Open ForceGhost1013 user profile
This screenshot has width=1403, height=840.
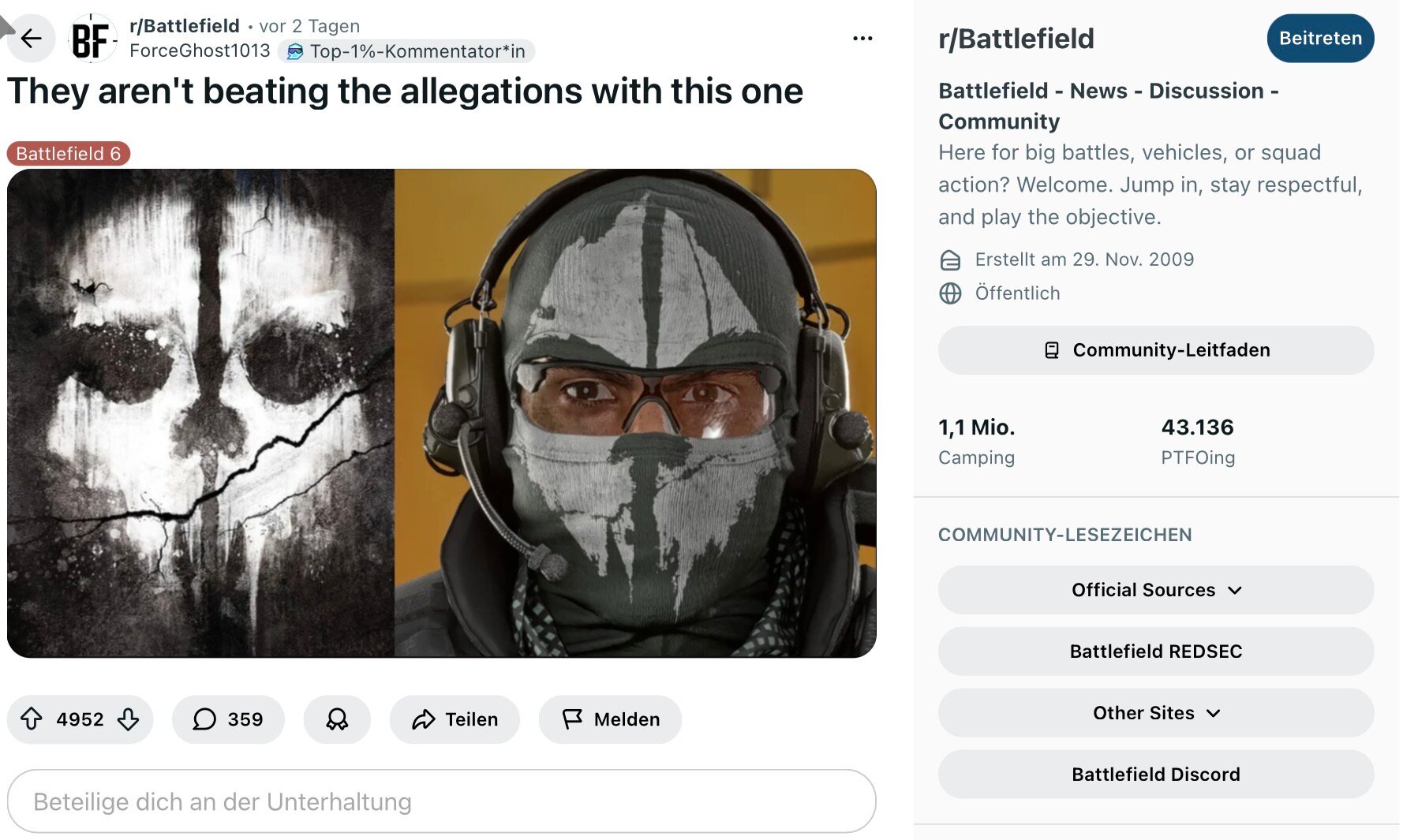click(200, 51)
